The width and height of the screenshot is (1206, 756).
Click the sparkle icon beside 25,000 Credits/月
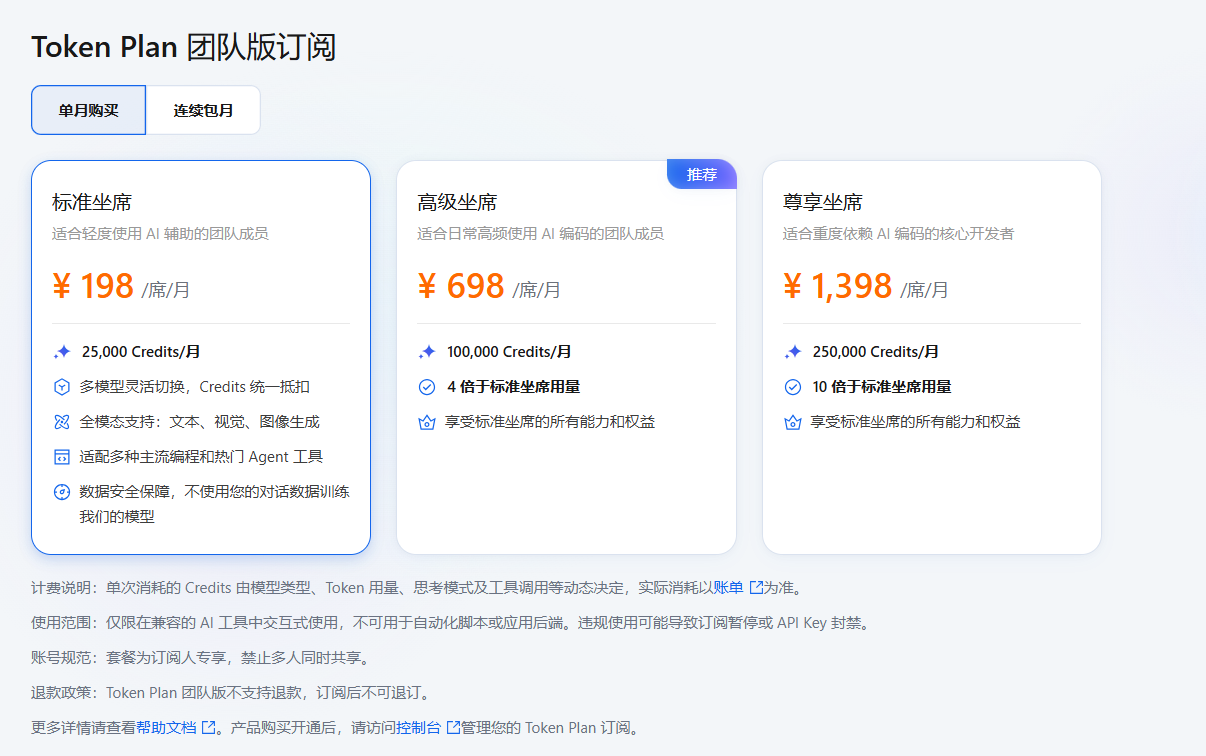click(62, 352)
